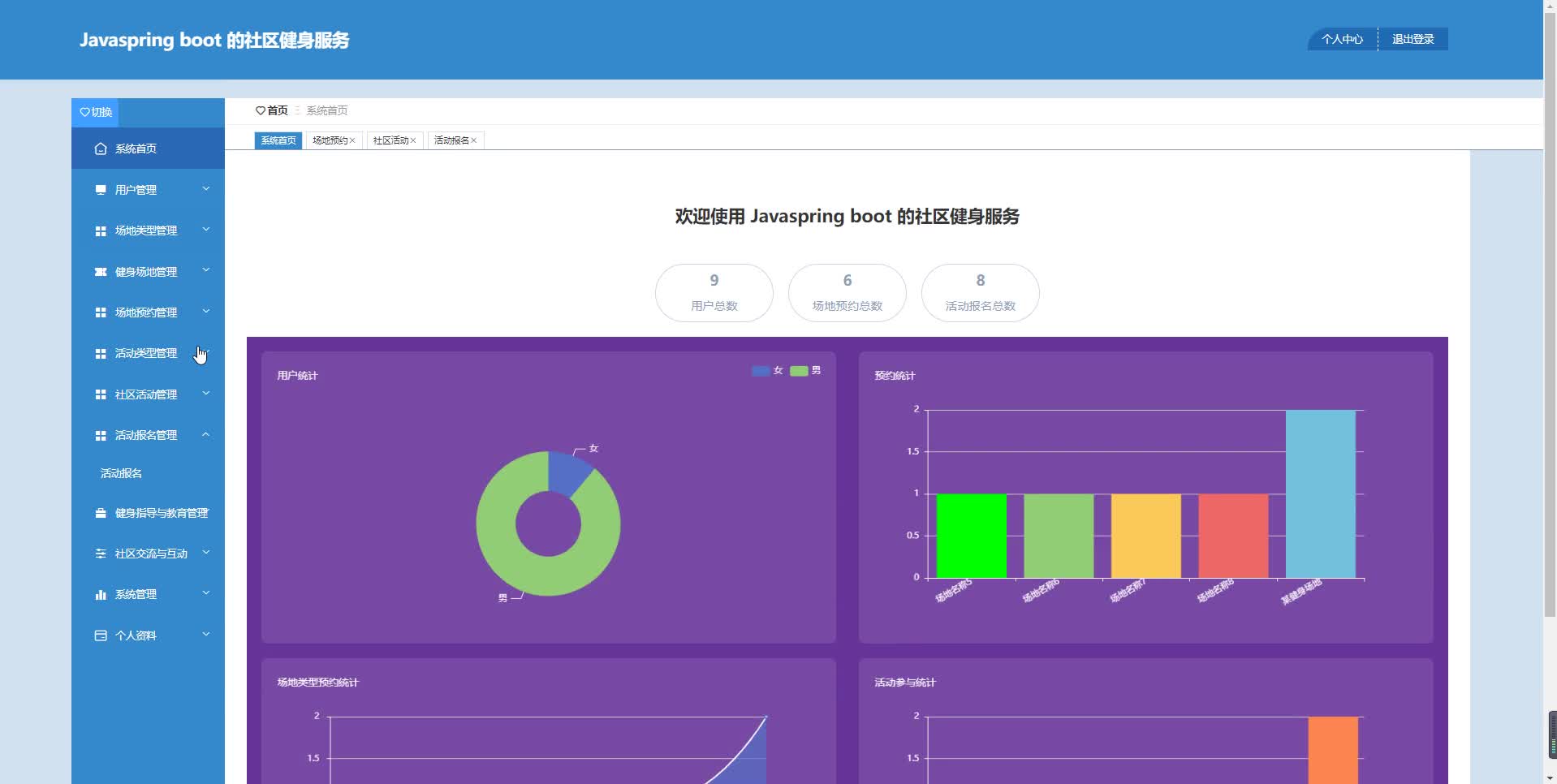
Task: Collapse the 活动报名管理 chevron
Action: click(x=206, y=434)
